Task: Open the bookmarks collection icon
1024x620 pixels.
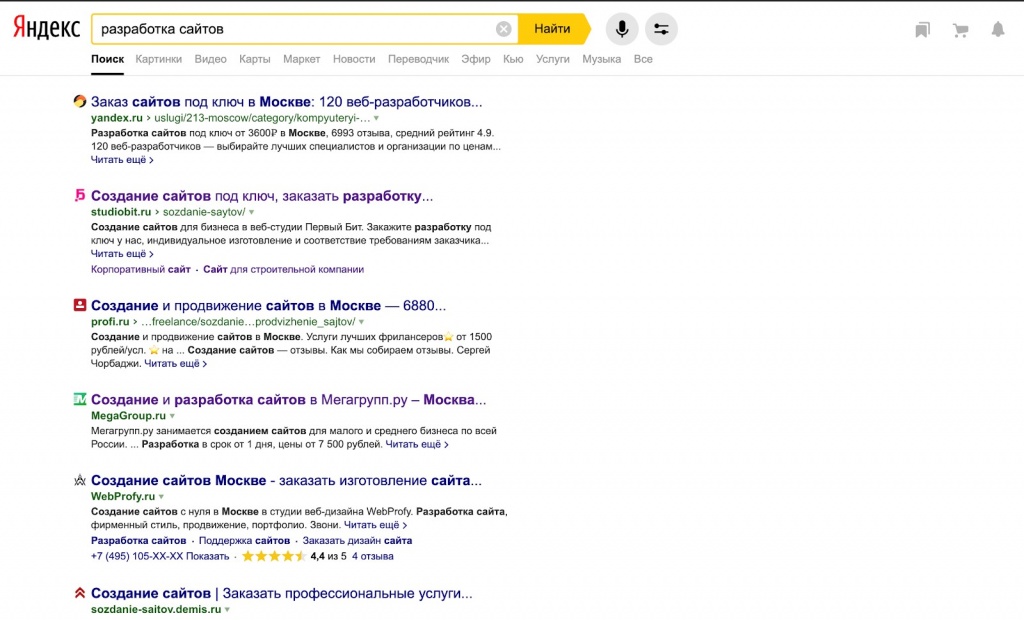Action: pos(922,30)
